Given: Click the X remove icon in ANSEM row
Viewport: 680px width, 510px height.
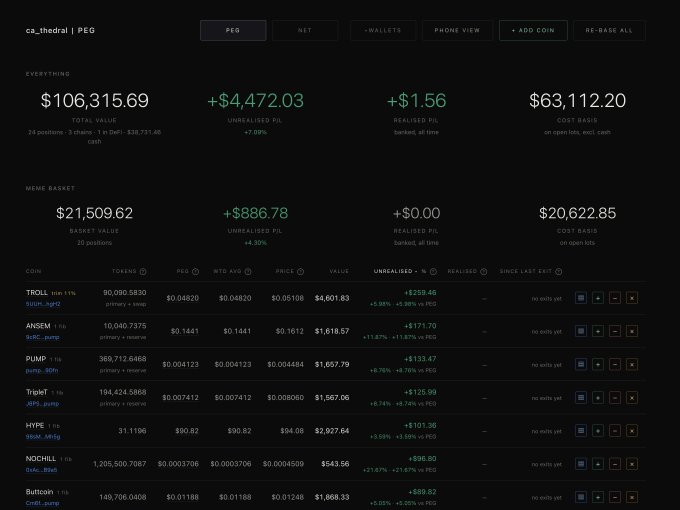Looking at the screenshot, I should (632, 331).
